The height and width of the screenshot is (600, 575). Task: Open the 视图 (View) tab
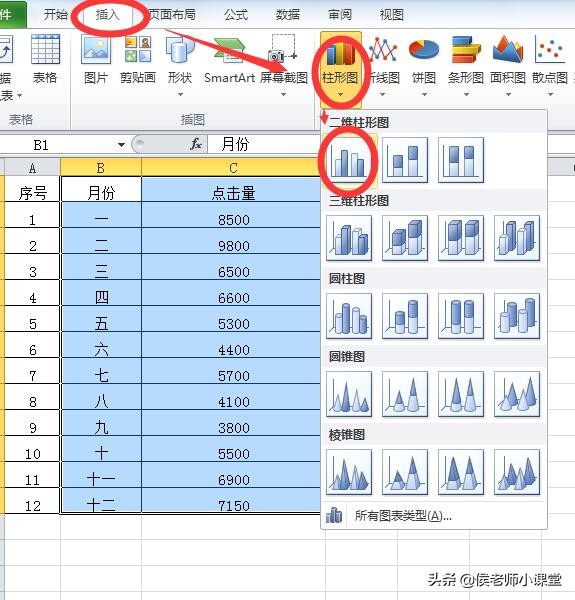click(391, 15)
